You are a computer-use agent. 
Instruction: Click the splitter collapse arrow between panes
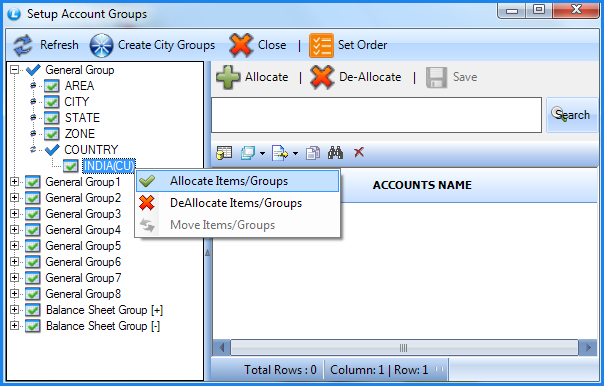[207, 253]
